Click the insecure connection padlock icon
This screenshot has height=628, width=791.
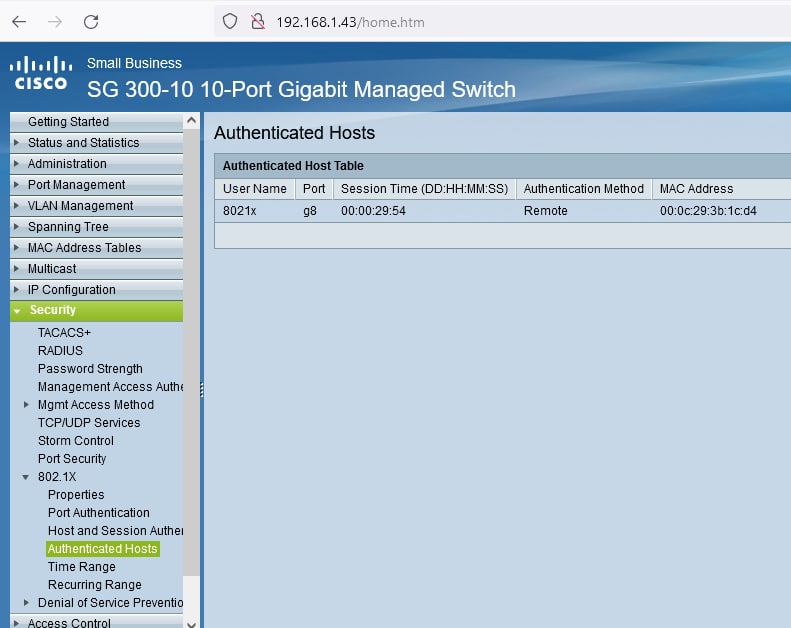tap(256, 21)
